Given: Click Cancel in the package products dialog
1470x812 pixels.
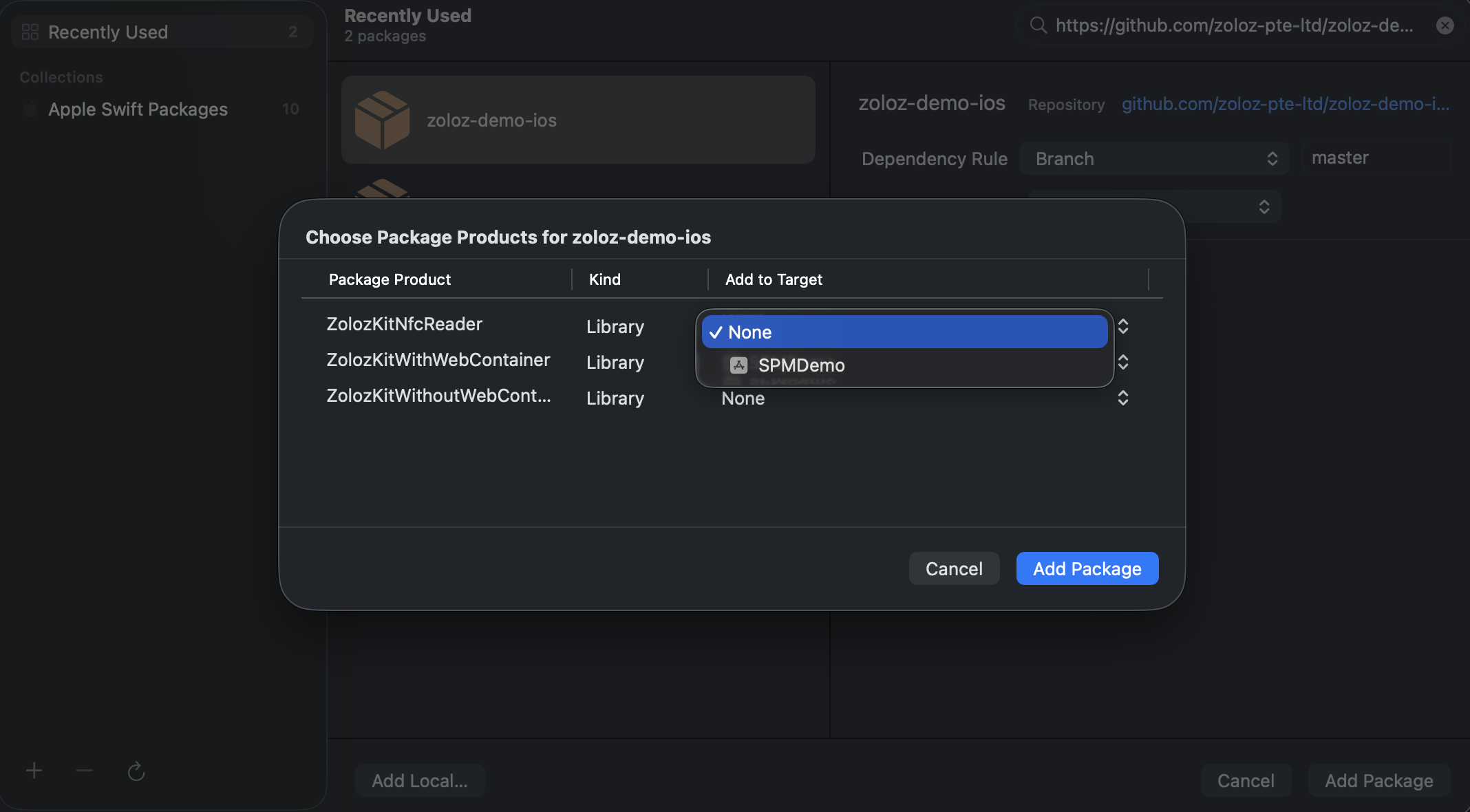Looking at the screenshot, I should point(954,568).
